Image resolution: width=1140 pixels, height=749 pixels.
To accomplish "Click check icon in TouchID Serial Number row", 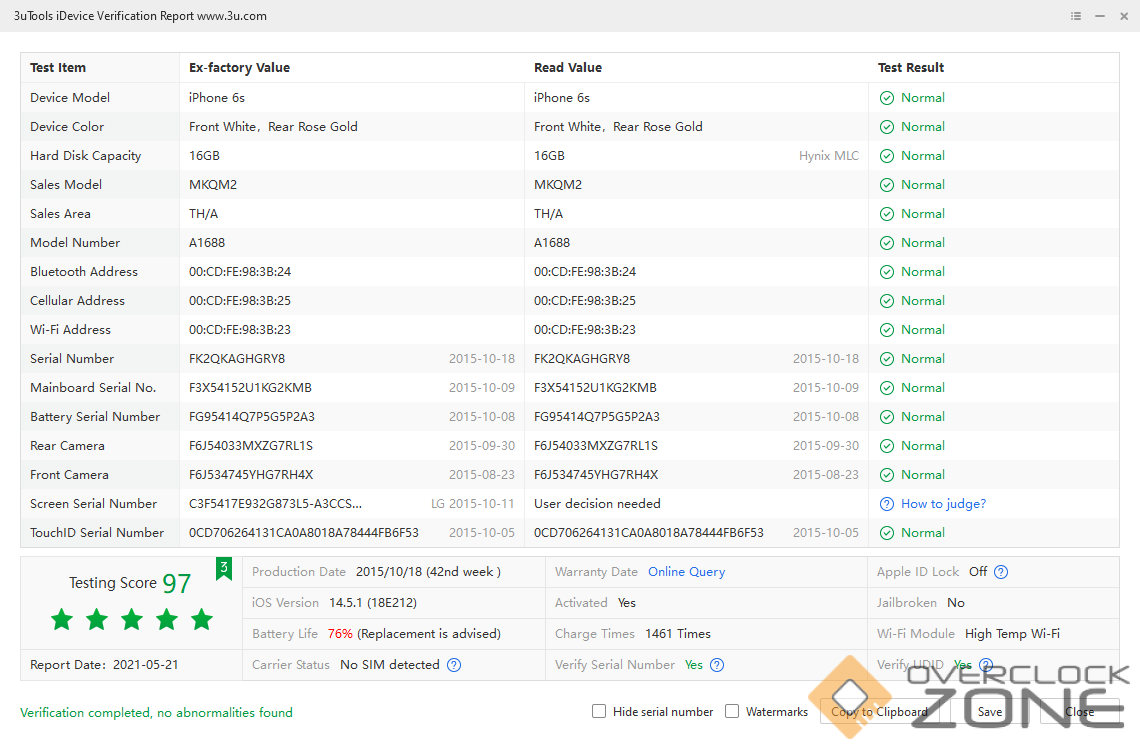I will pyautogui.click(x=886, y=533).
